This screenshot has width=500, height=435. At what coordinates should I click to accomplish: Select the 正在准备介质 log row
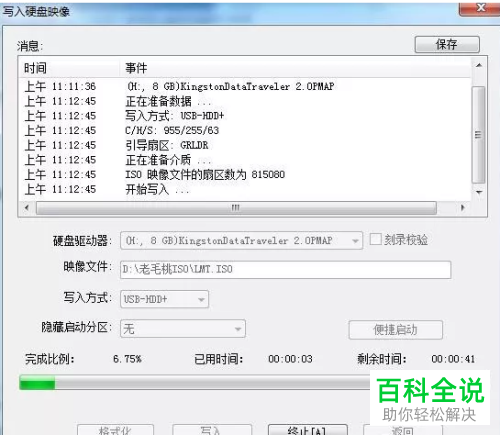tap(245, 160)
